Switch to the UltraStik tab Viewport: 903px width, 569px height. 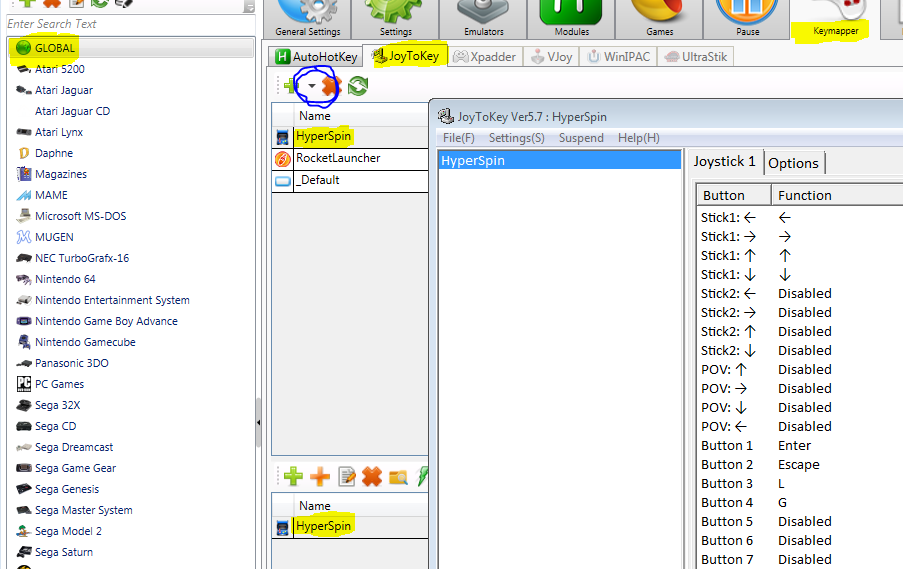point(696,56)
